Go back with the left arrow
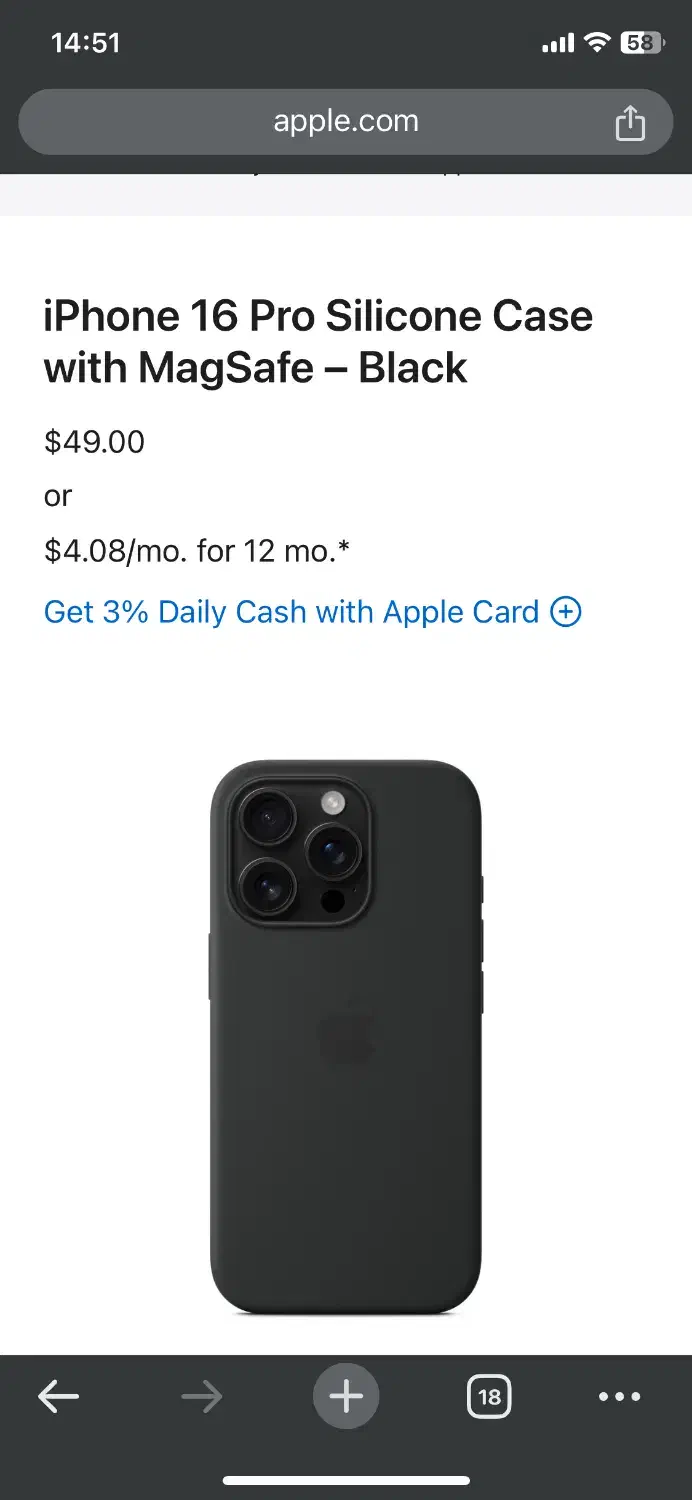 point(58,1396)
